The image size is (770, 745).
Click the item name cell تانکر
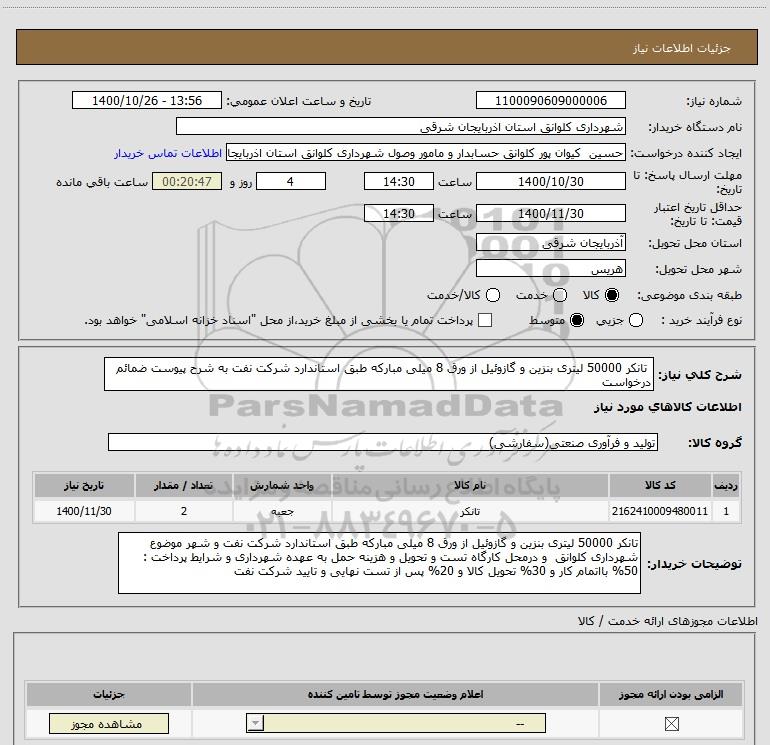click(x=470, y=511)
